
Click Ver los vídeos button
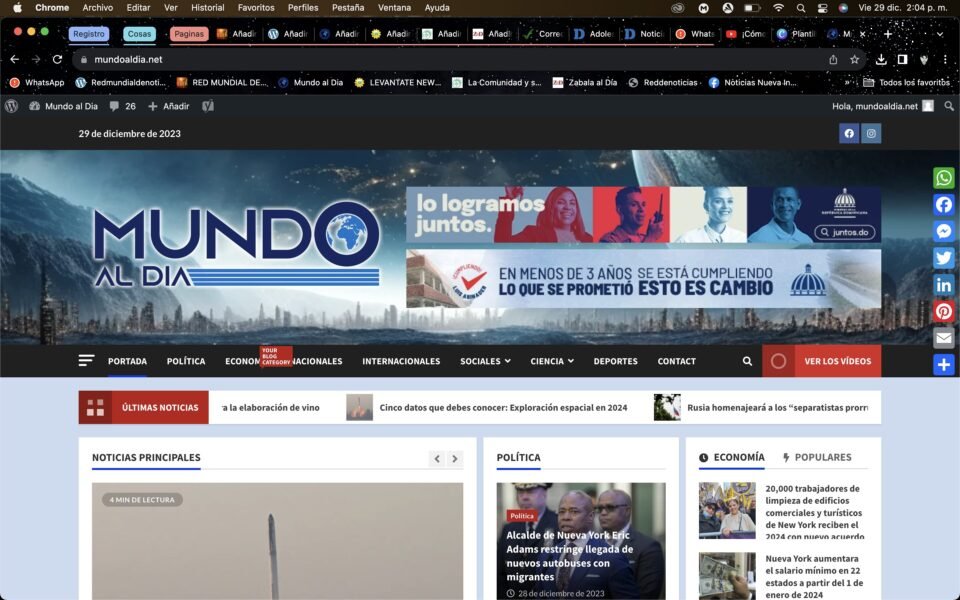click(822, 361)
